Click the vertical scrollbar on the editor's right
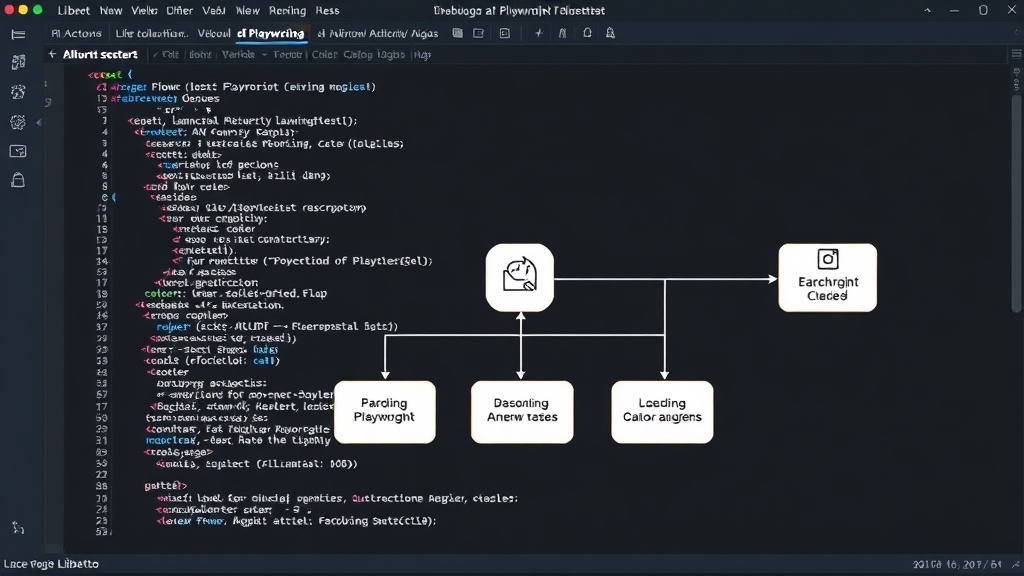 click(1016, 202)
